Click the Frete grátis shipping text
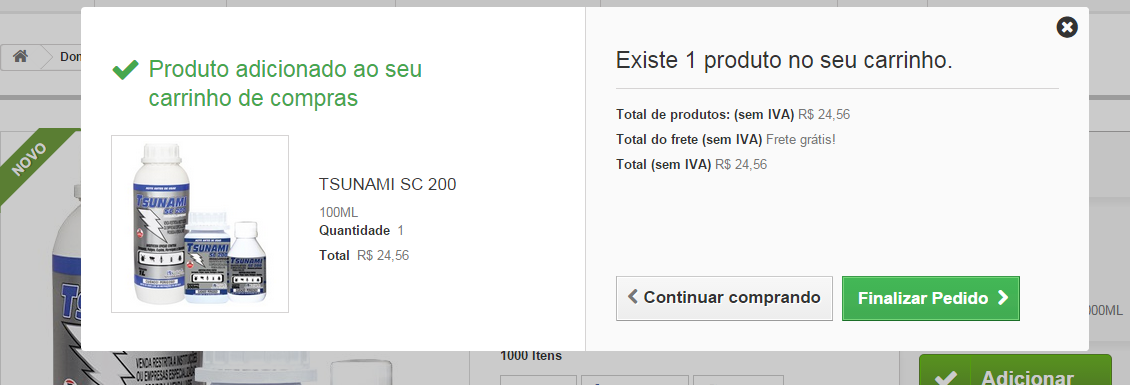1130x385 pixels. click(801, 139)
